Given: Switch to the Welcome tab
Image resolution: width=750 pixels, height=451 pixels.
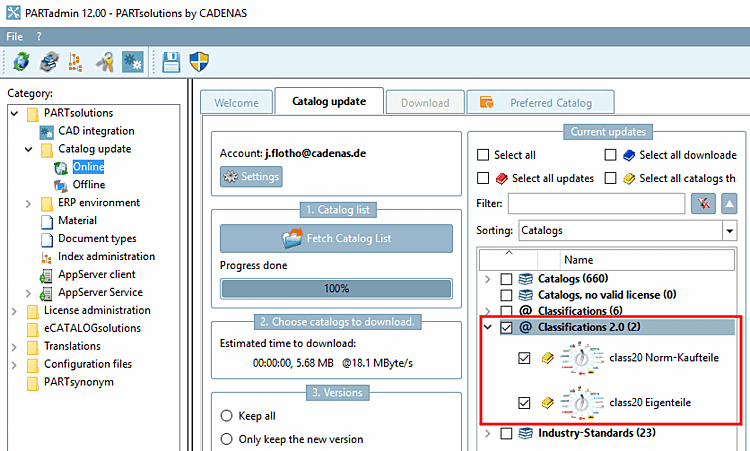Looking at the screenshot, I should coord(236,102).
